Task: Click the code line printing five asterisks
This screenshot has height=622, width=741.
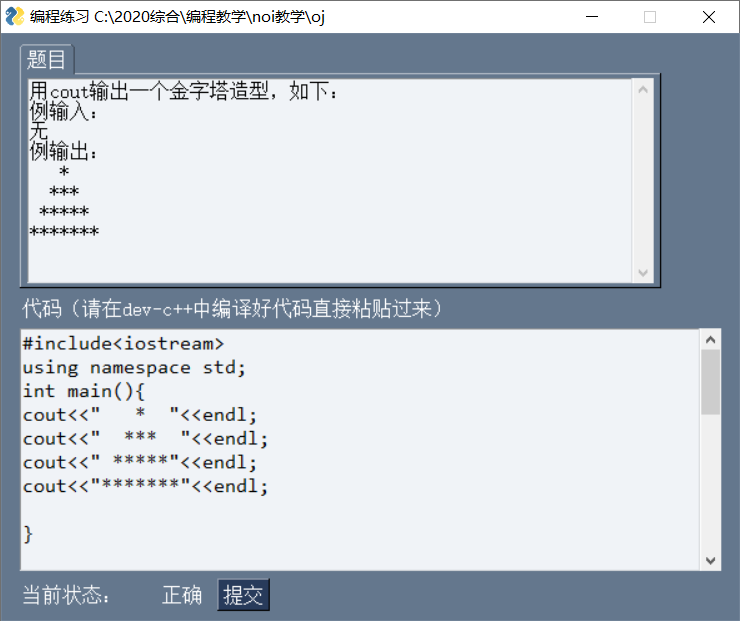Action: click(140, 462)
